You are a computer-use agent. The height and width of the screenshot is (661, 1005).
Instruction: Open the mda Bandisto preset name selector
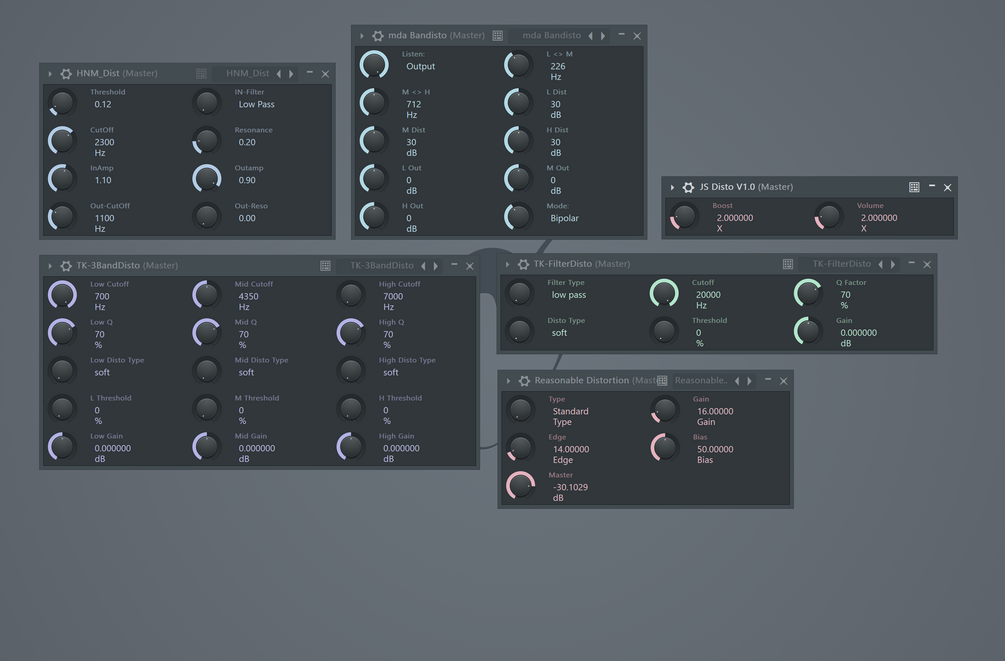point(551,36)
